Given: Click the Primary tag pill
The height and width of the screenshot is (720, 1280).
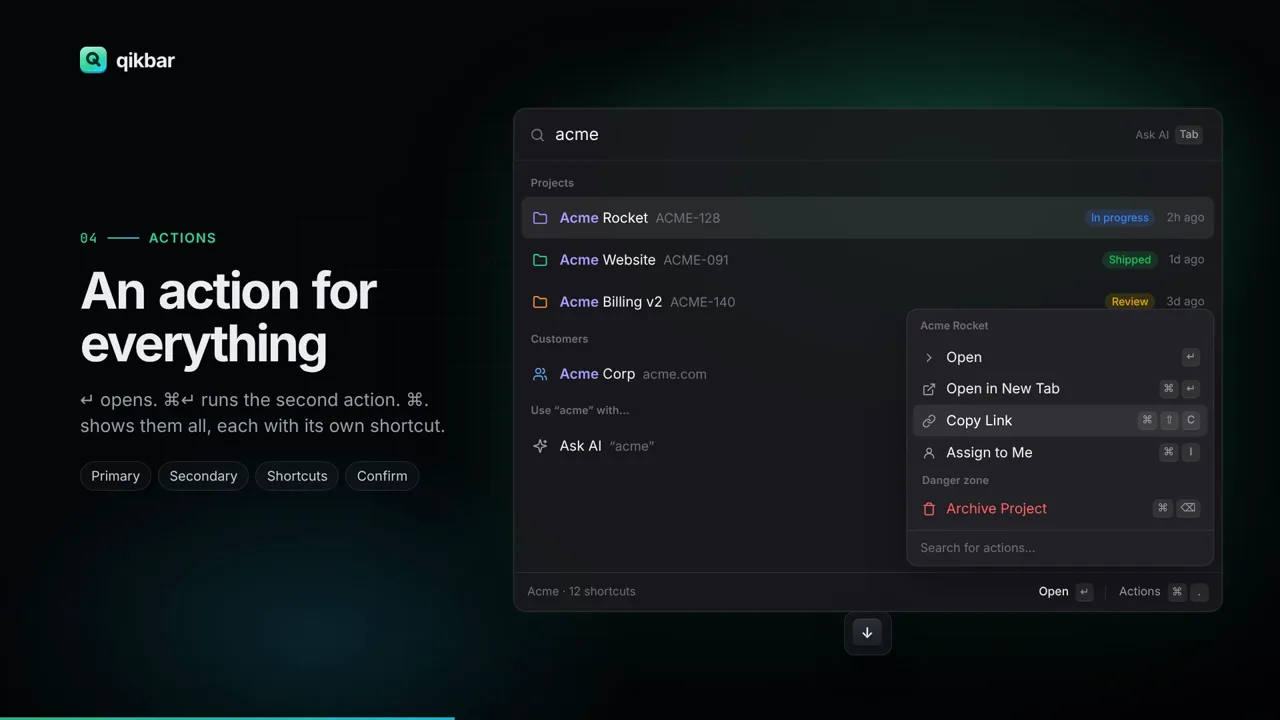Looking at the screenshot, I should pyautogui.click(x=116, y=476).
